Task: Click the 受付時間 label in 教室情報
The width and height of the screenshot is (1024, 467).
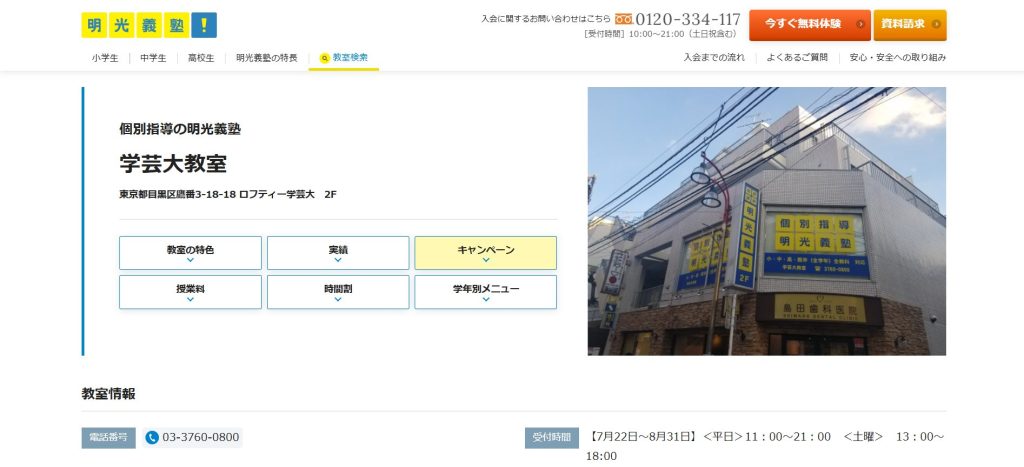Action: [552, 438]
